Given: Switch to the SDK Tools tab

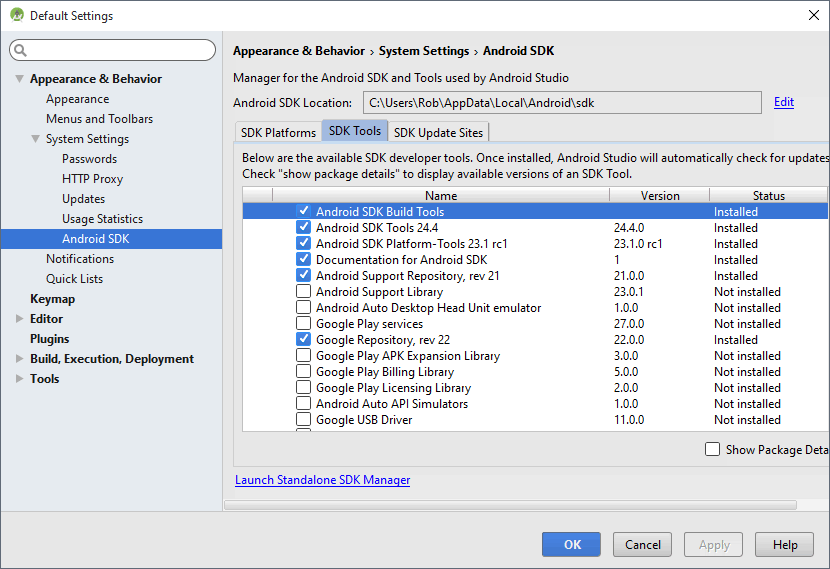Looking at the screenshot, I should coord(355,131).
